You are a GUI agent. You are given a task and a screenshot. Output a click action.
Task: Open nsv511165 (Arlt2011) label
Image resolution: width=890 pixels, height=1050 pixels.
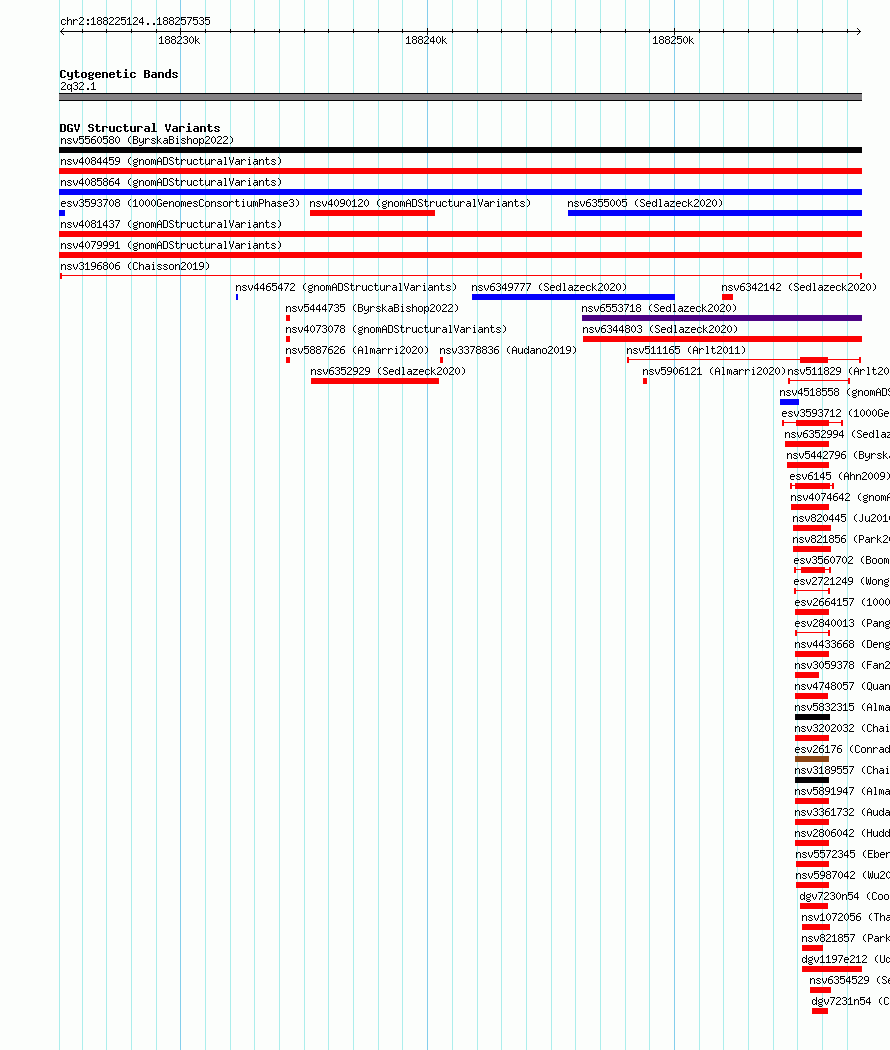(x=686, y=350)
